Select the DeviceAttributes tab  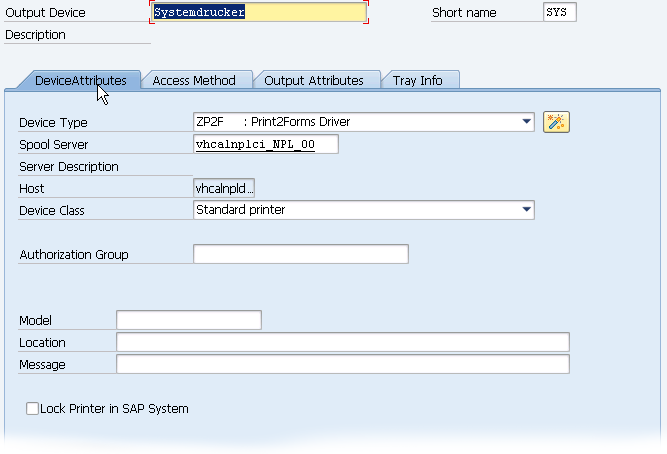[80, 80]
